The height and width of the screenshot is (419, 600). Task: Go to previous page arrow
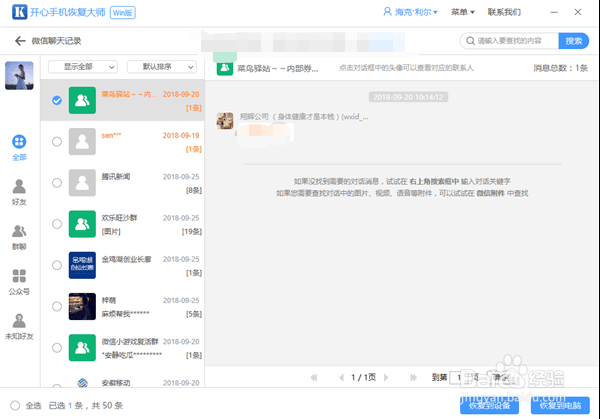[x=341, y=378]
